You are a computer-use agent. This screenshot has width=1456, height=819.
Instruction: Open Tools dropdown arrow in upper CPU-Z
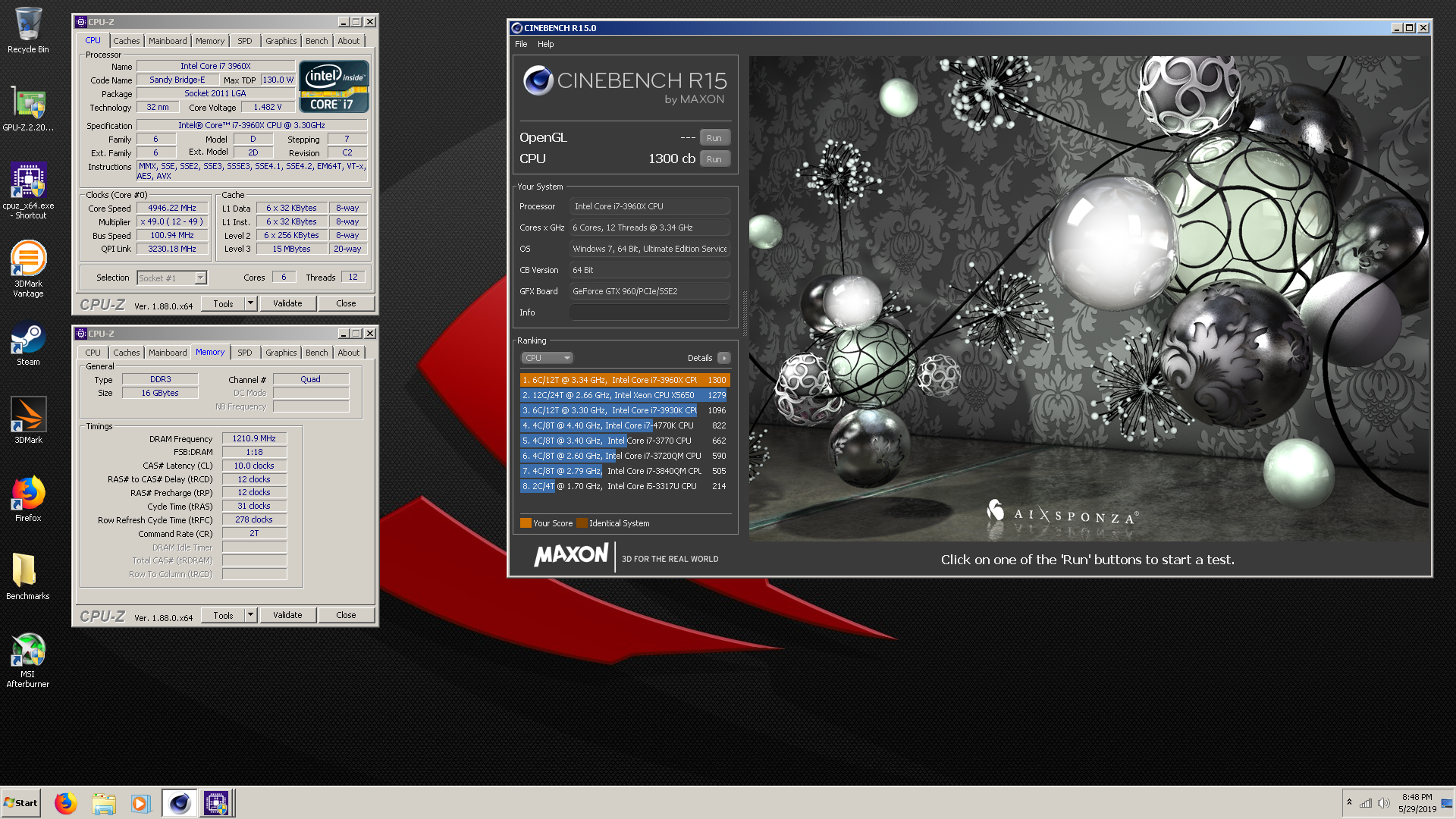pyautogui.click(x=250, y=303)
